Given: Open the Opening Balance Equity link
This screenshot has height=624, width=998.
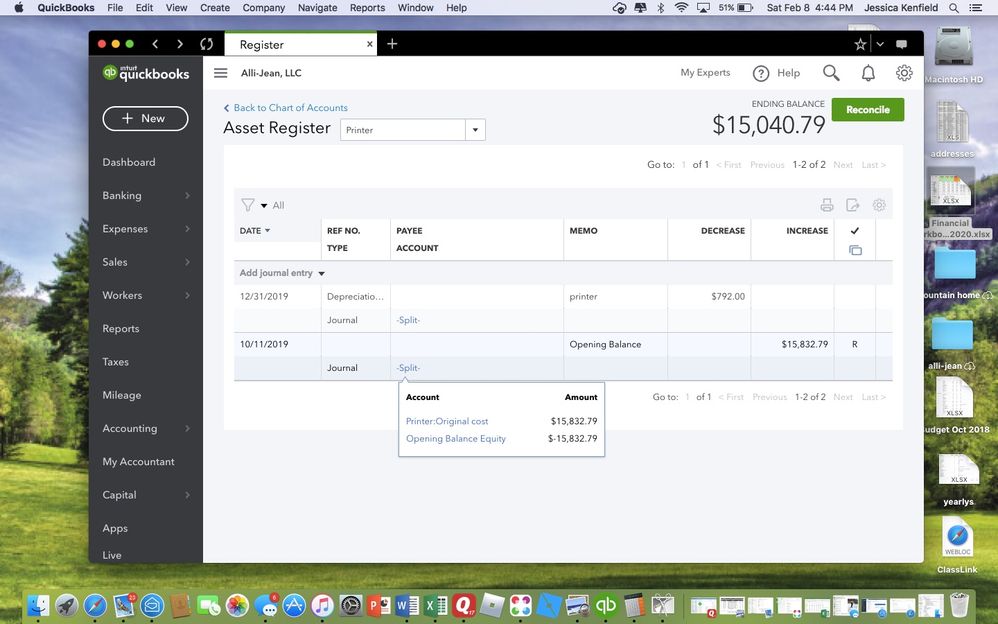Looking at the screenshot, I should 456,439.
